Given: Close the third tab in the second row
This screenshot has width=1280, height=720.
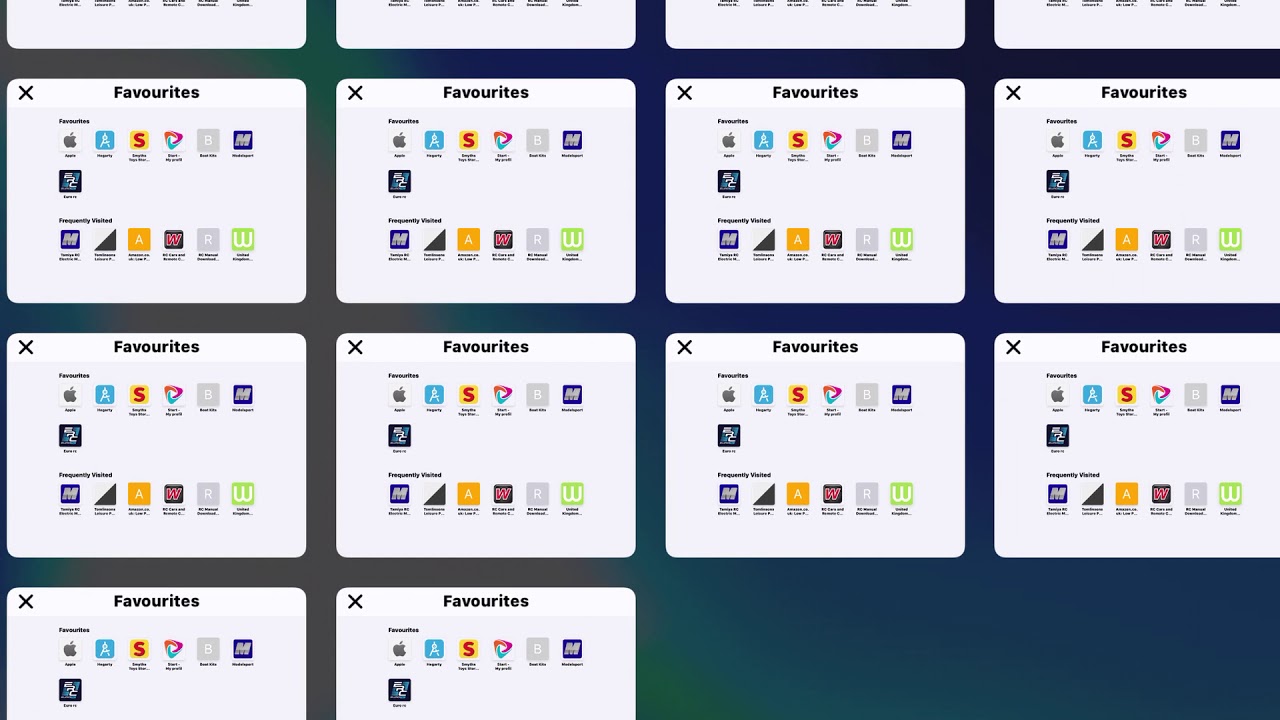Looking at the screenshot, I should point(684,93).
